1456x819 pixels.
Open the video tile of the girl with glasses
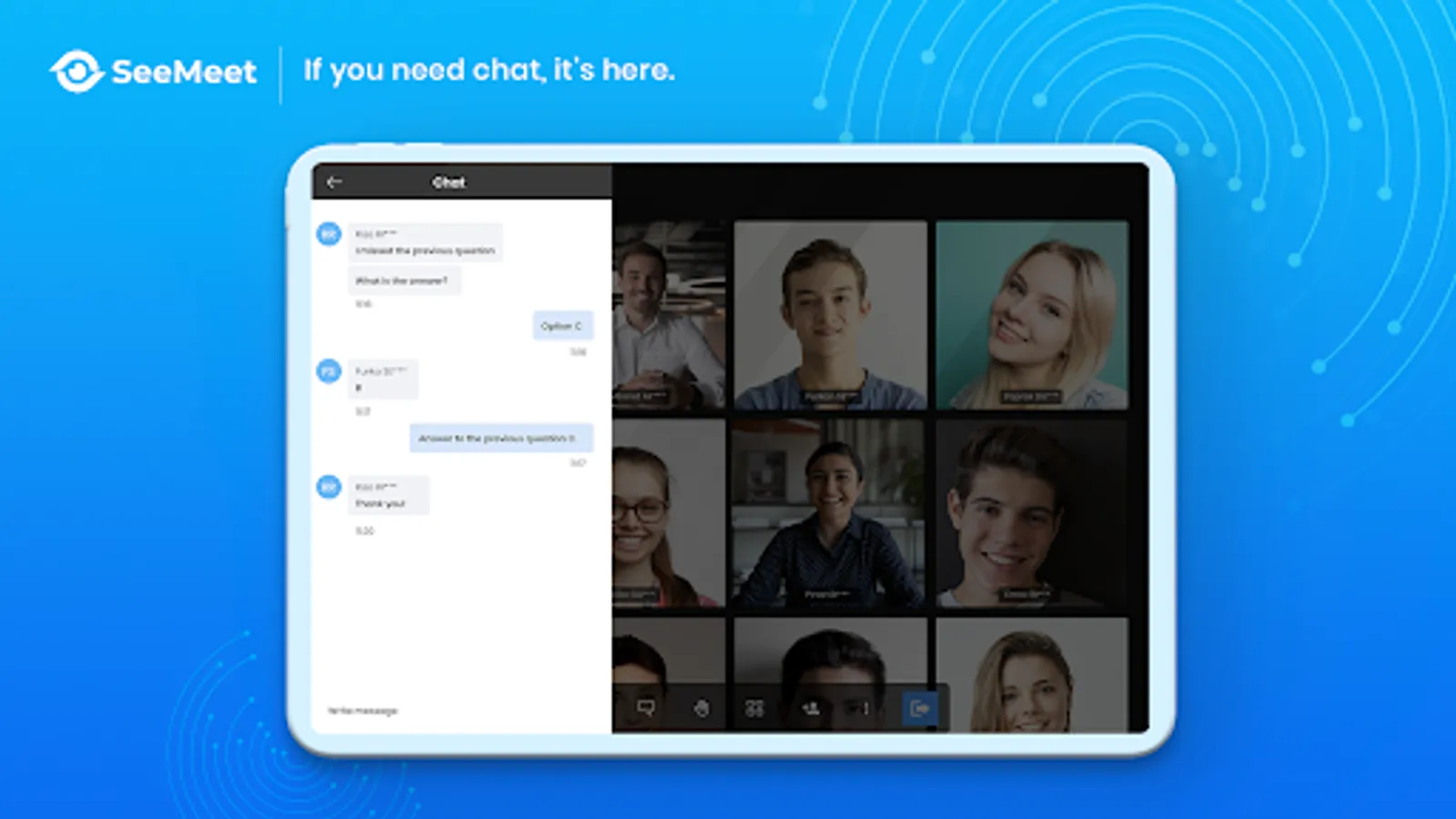[x=669, y=513]
